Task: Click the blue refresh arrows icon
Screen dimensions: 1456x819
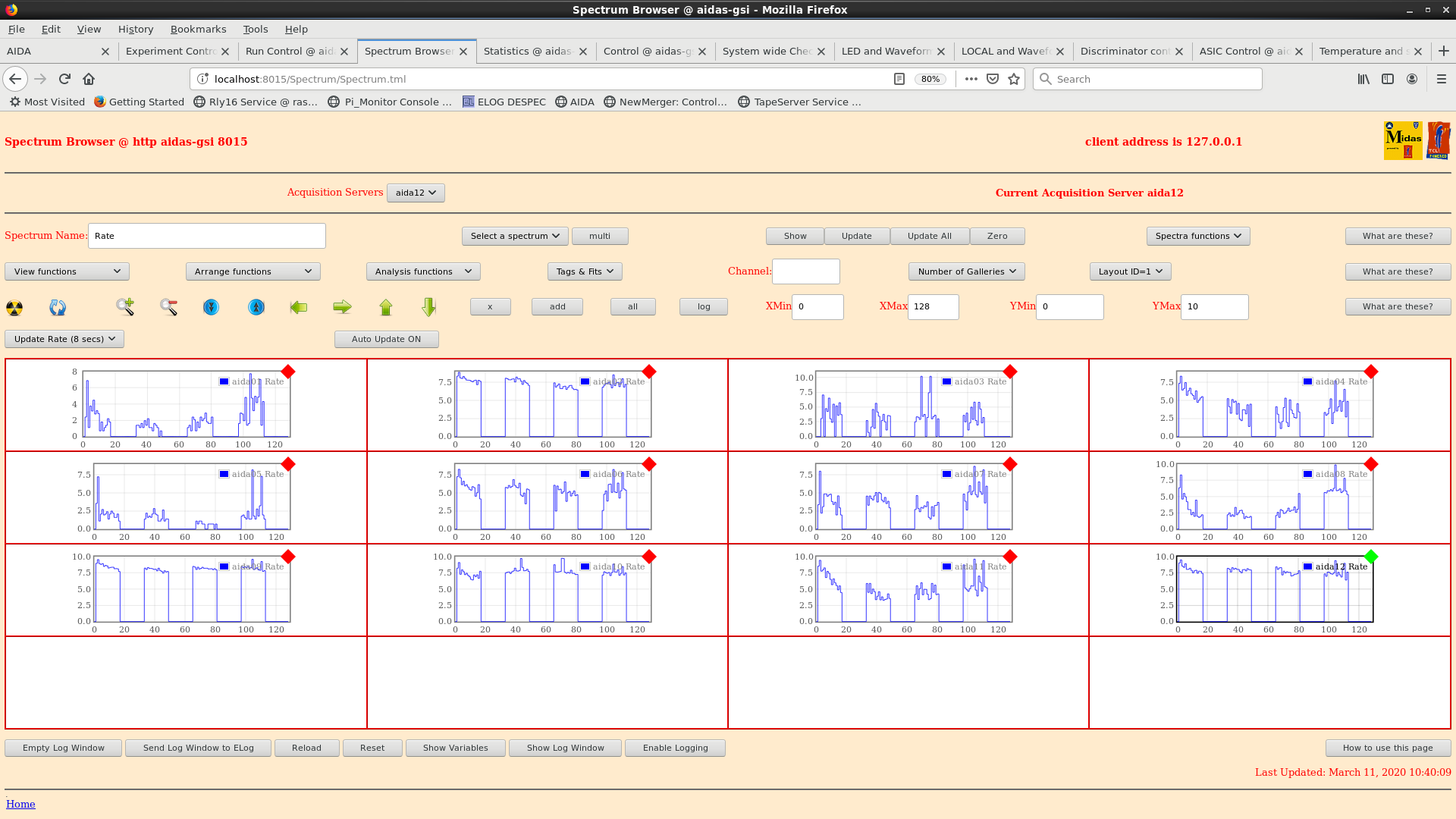Action: (58, 307)
